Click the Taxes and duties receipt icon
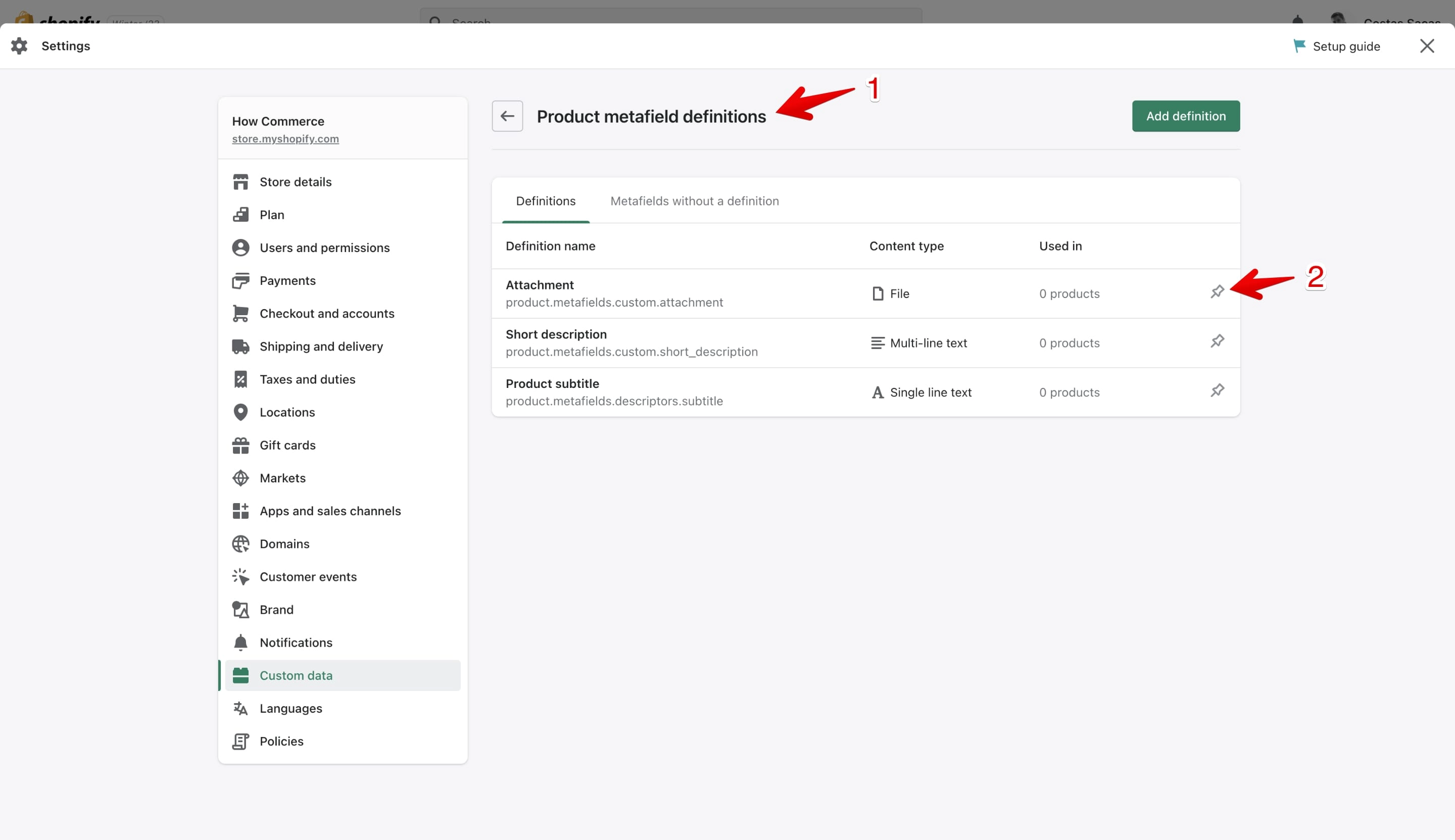 (x=240, y=379)
